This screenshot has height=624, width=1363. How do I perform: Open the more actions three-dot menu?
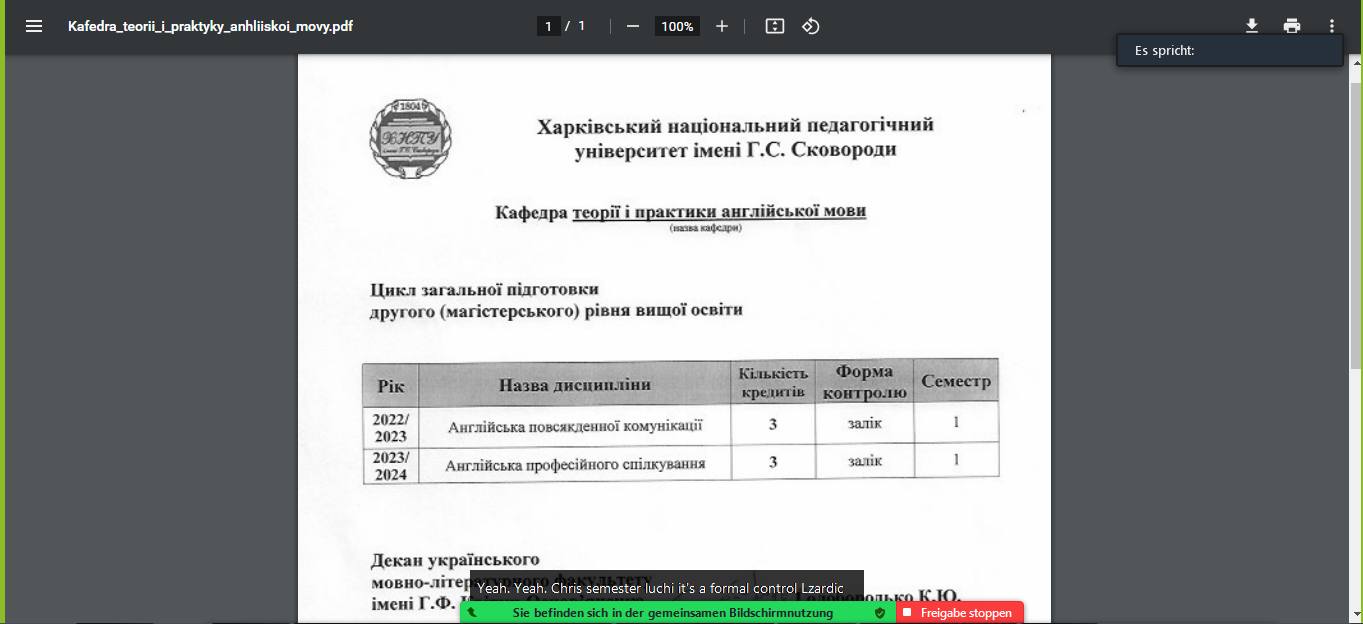1332,26
